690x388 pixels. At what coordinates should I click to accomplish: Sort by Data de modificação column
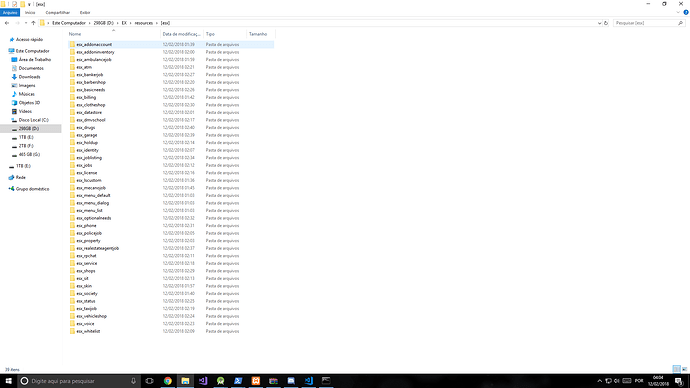point(182,34)
